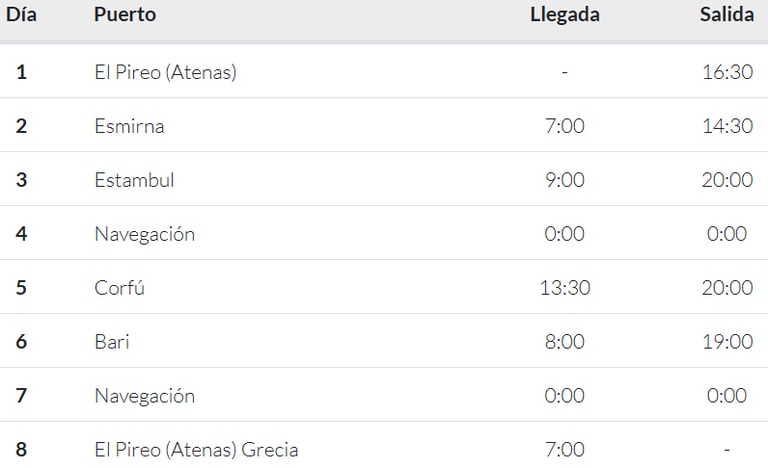Click the day number 5 cell
This screenshot has width=768, height=468.
click(x=21, y=288)
